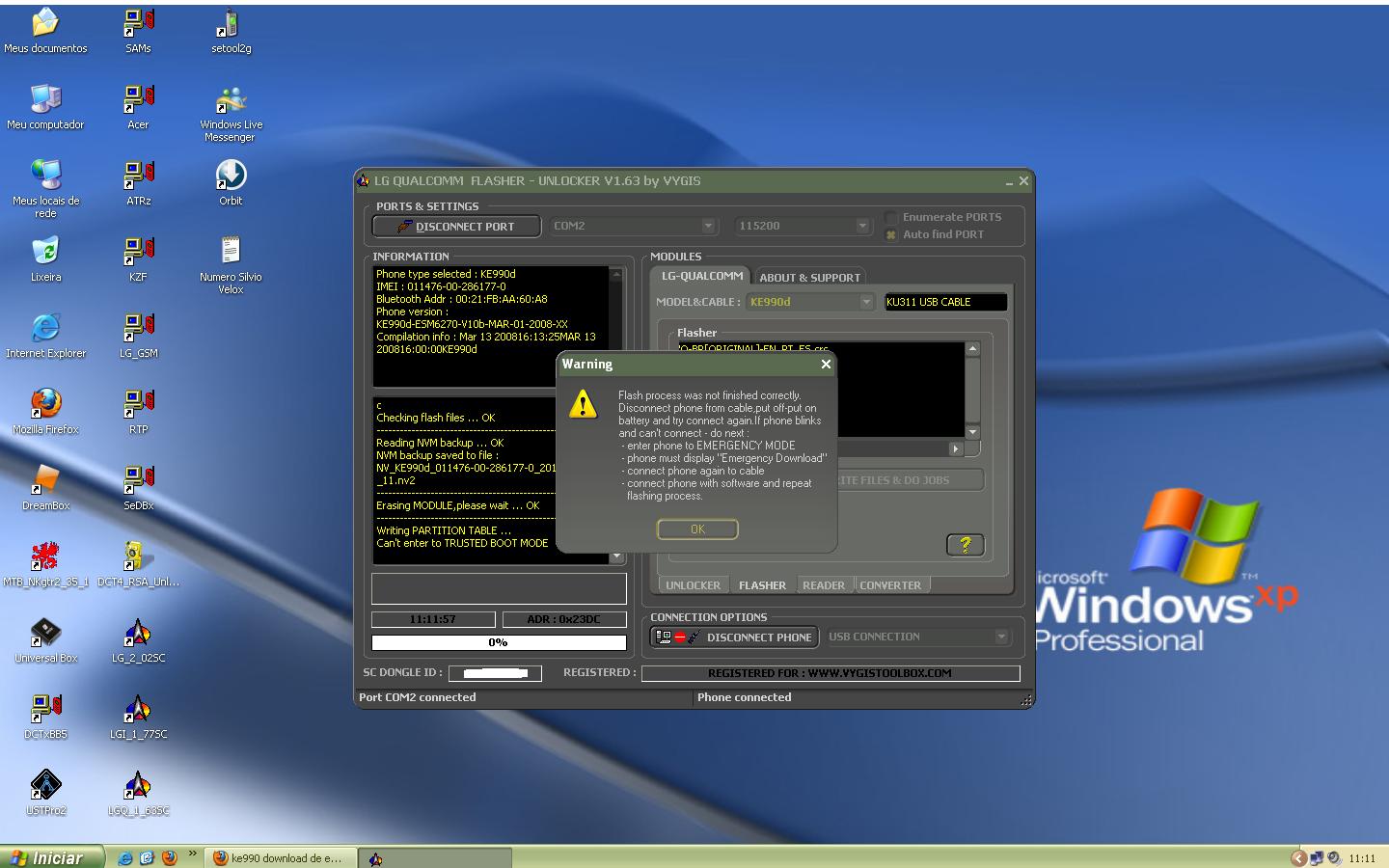
Task: Launch the setool2g desktop icon
Action: tap(231, 31)
